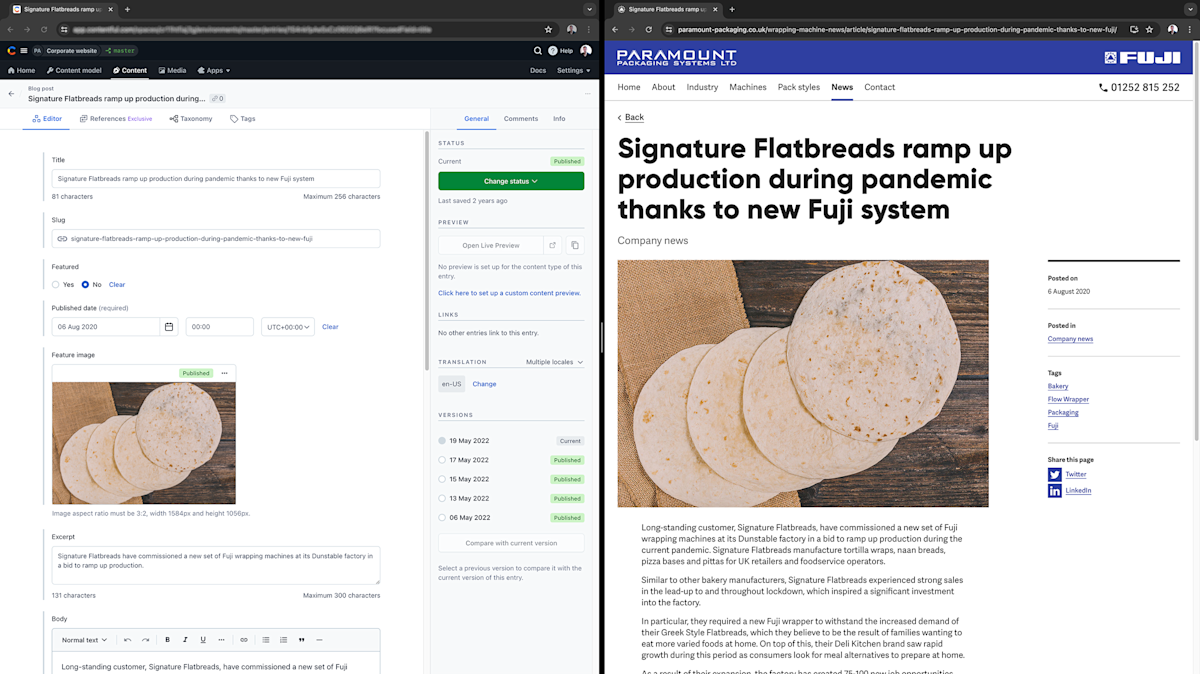Open Content model in Contentful nav

pyautogui.click(x=74, y=71)
